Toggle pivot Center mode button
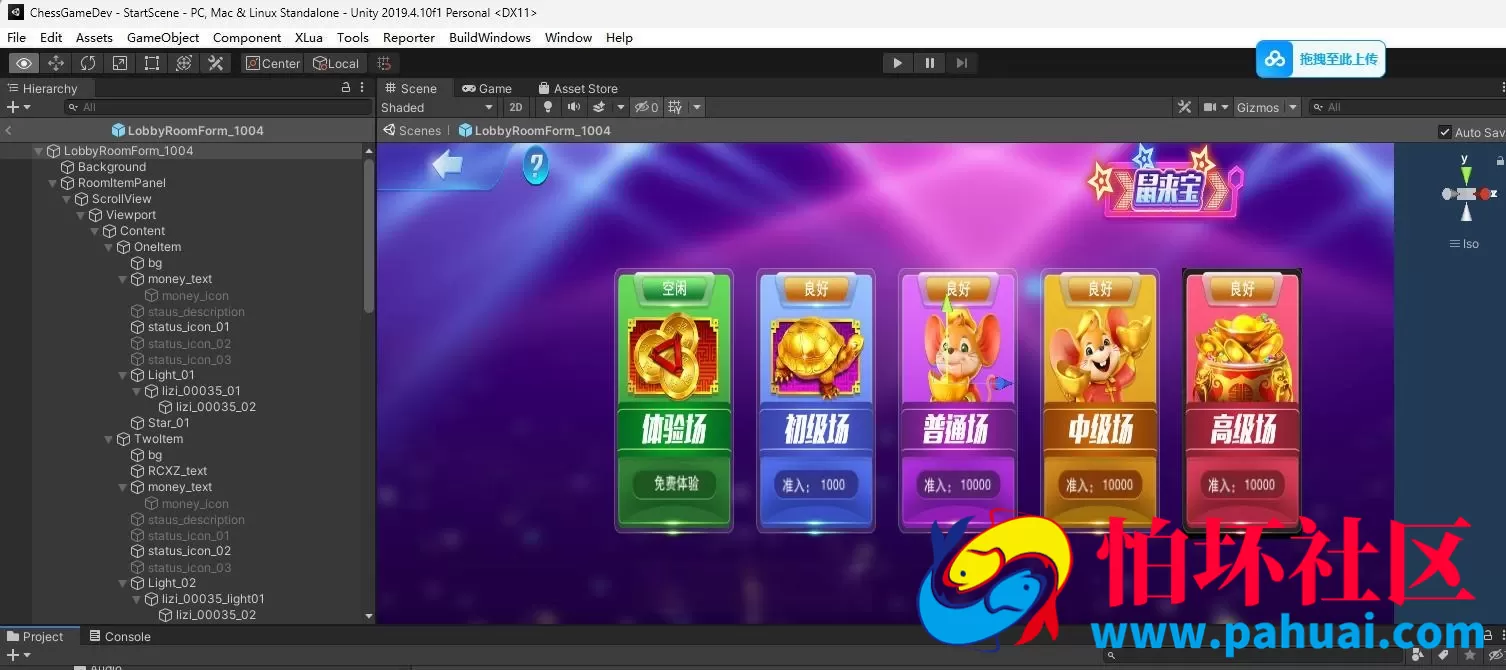 [x=271, y=63]
